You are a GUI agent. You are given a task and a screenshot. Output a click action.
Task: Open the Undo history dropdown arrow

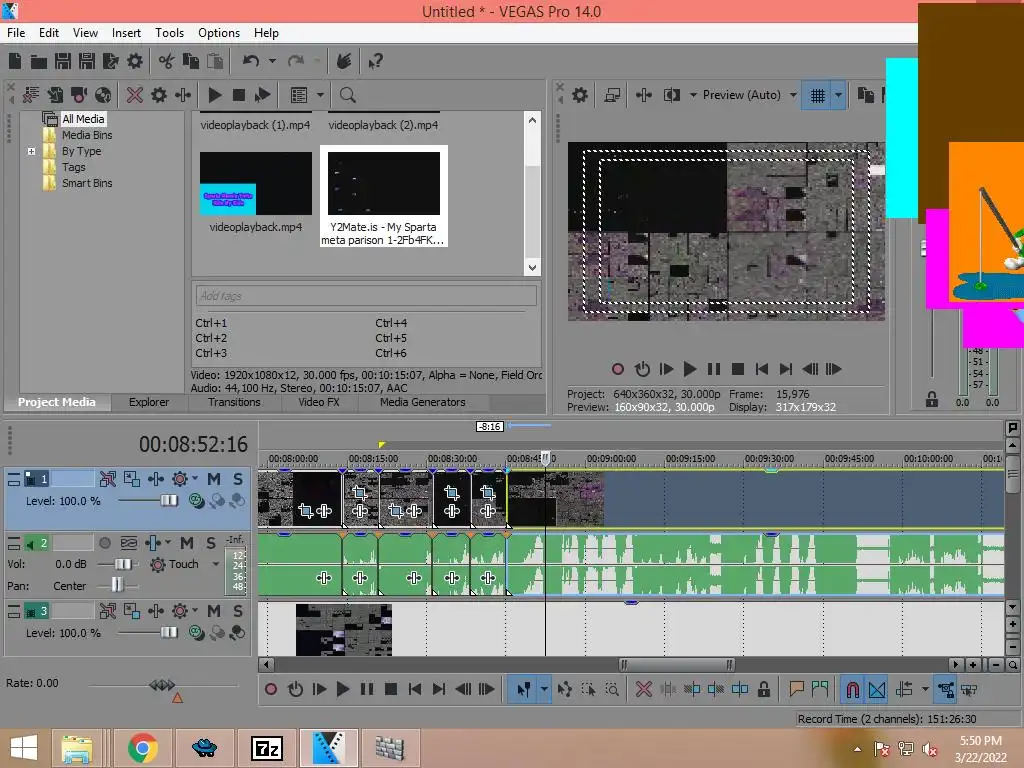[272, 61]
